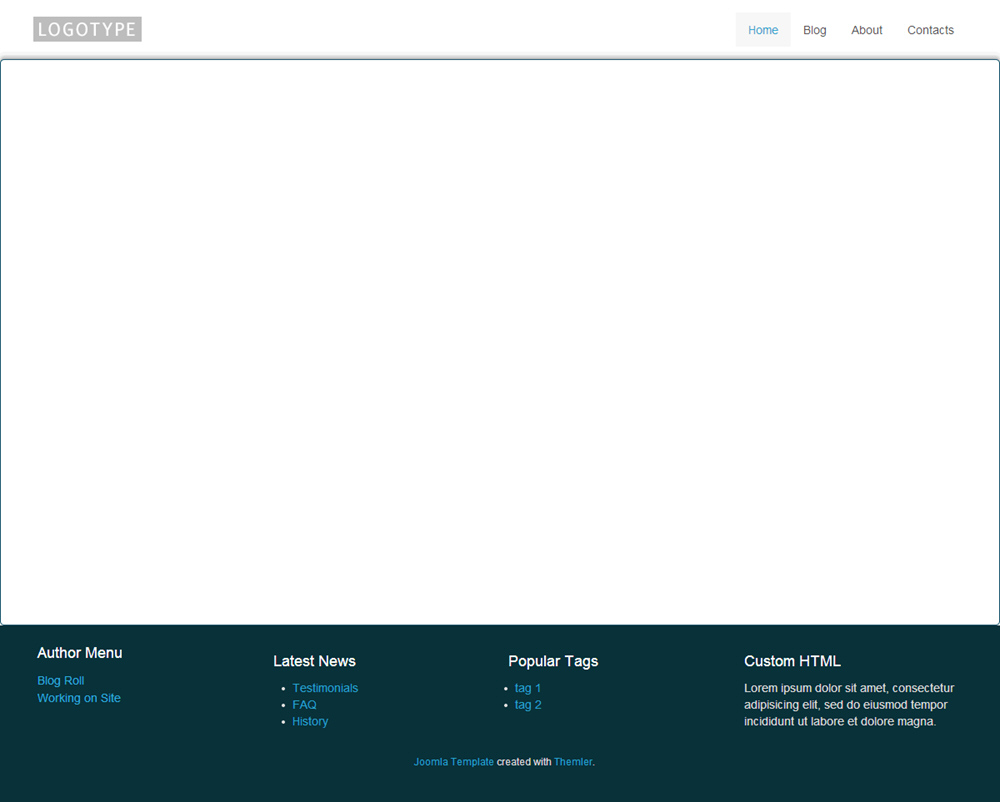Open the Testimonials news link
Image resolution: width=1000 pixels, height=802 pixels.
tap(325, 688)
